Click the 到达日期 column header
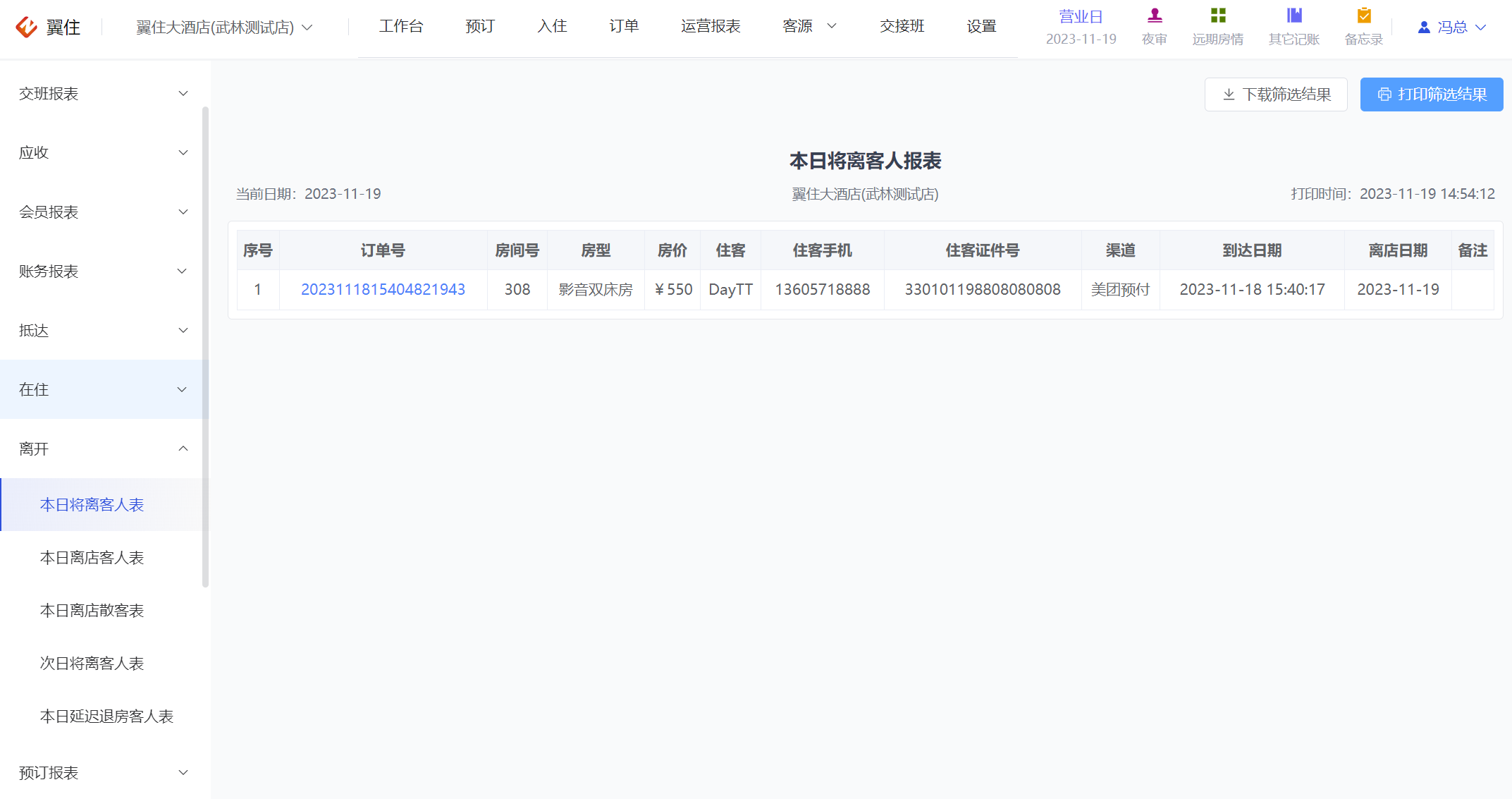The image size is (1512, 799). pos(1252,250)
